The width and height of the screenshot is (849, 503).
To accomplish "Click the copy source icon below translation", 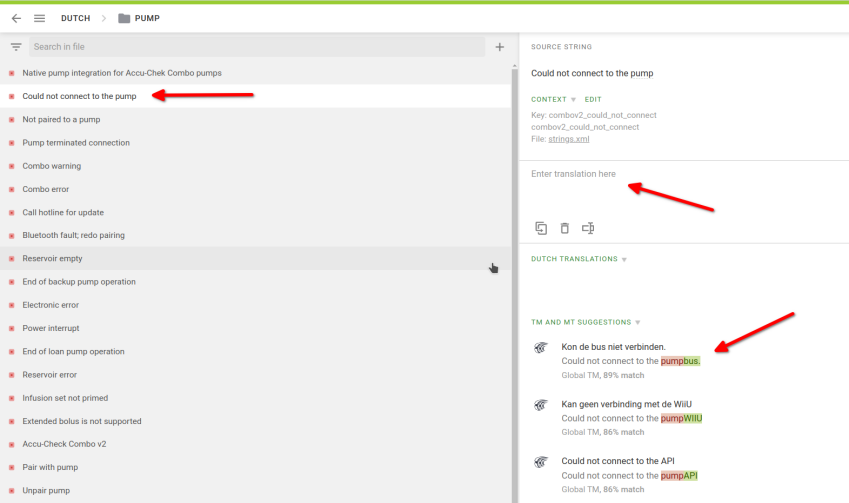I will click(x=541, y=228).
